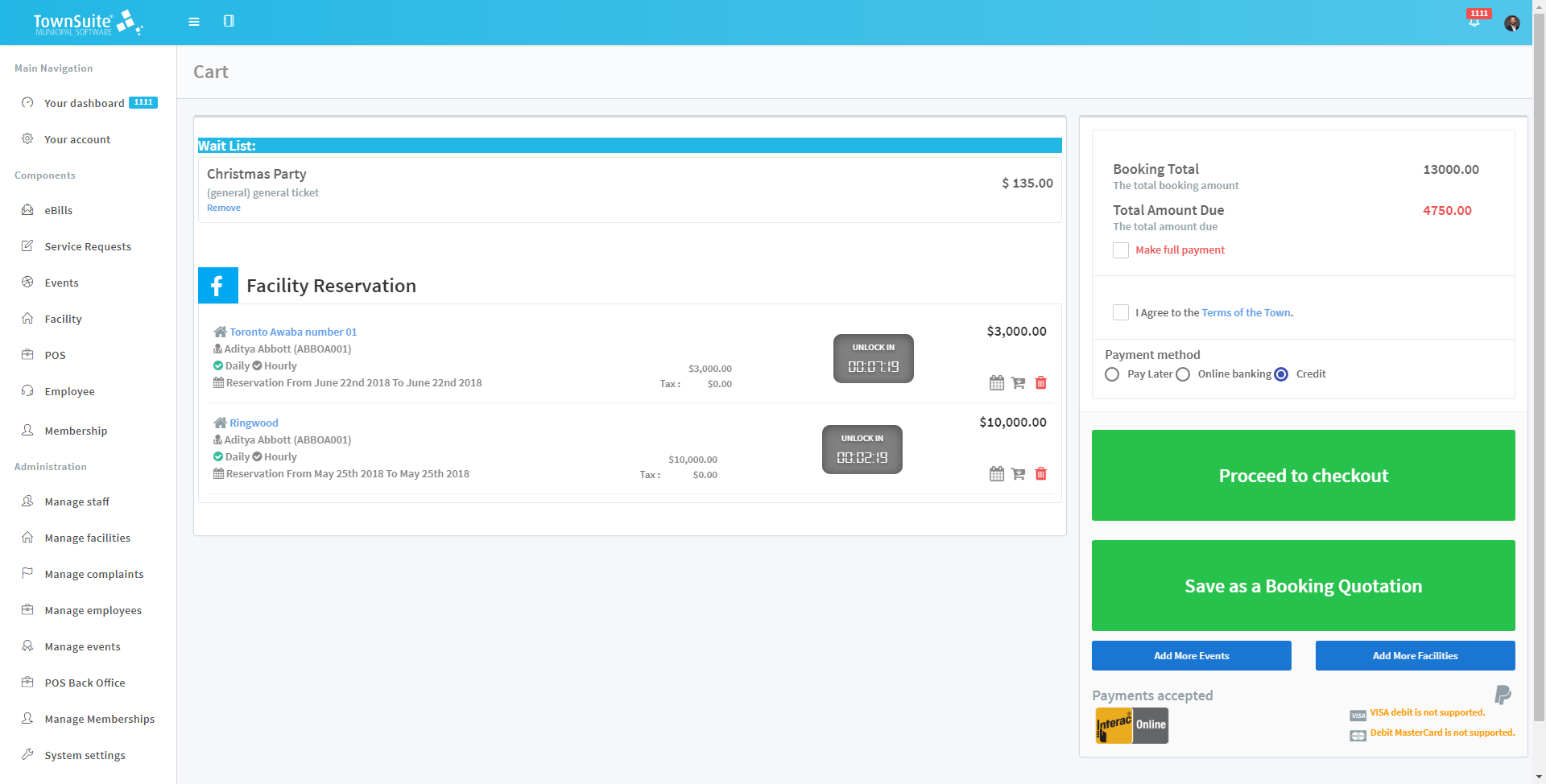This screenshot has width=1546, height=784.
Task: Select the Pay Later payment option
Action: tap(1112, 374)
